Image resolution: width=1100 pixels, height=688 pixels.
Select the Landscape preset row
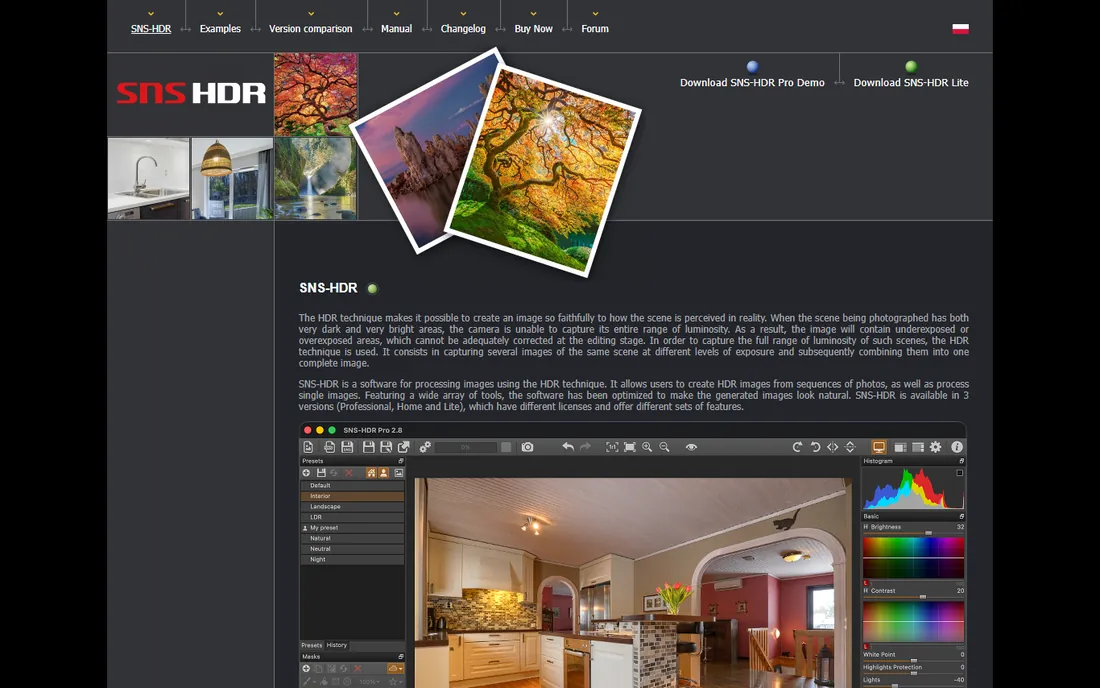point(352,506)
